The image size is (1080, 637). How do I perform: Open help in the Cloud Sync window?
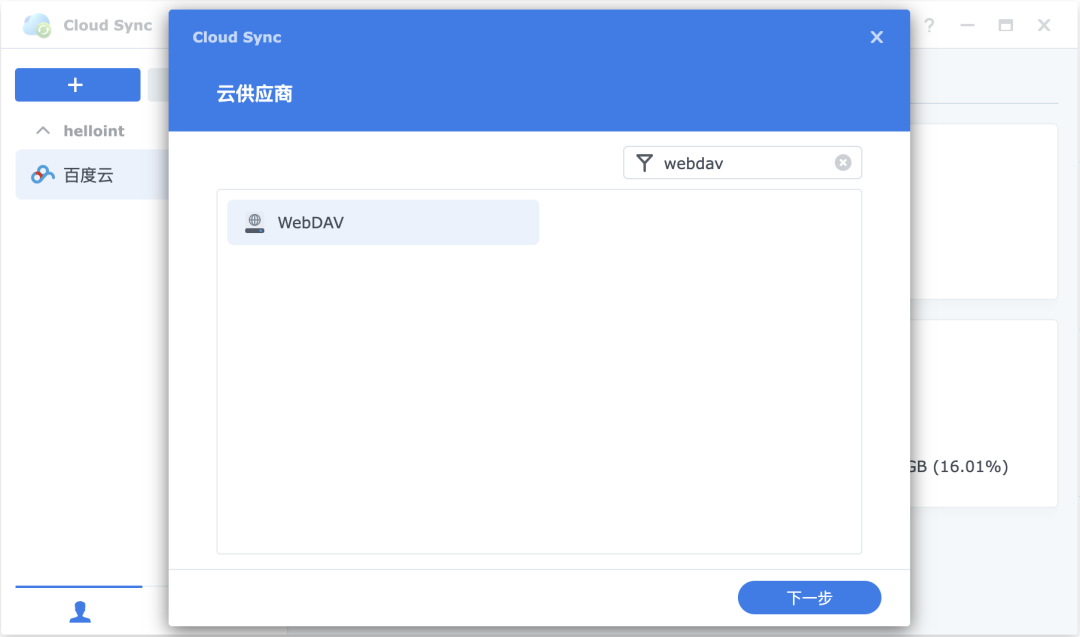click(x=929, y=25)
